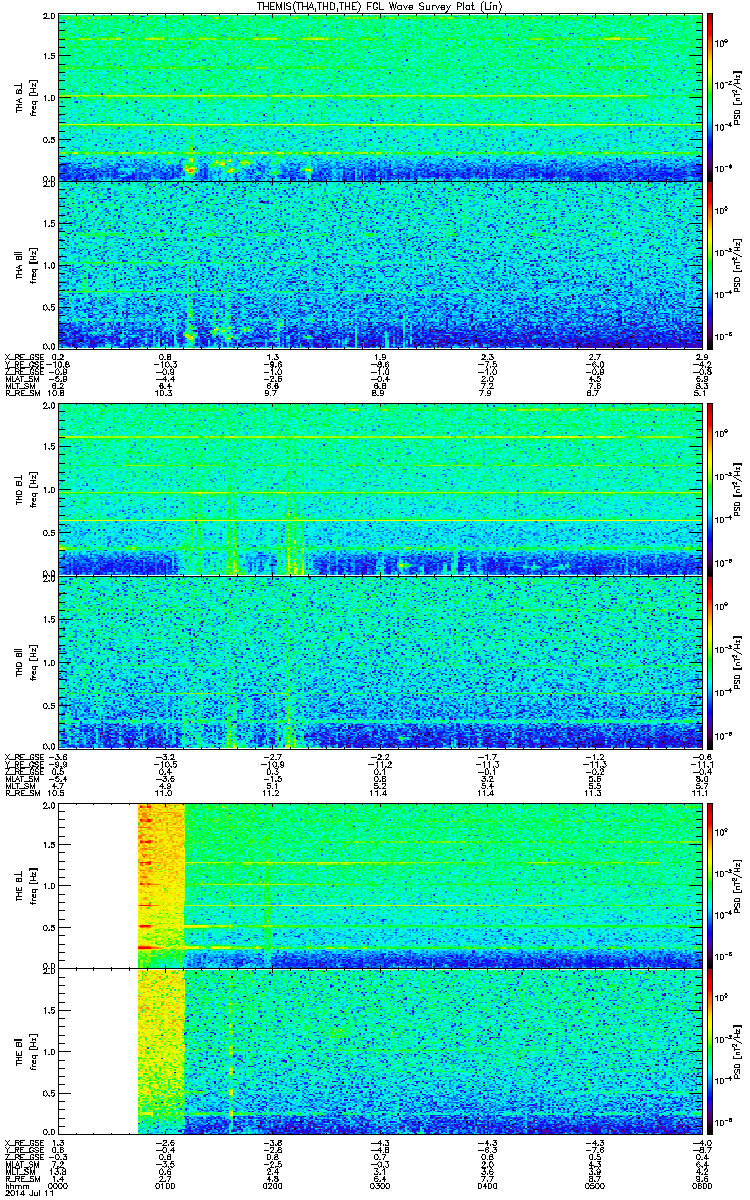Click the '0400' time tick label
The image size is (750, 1200).
click(x=485, y=1186)
